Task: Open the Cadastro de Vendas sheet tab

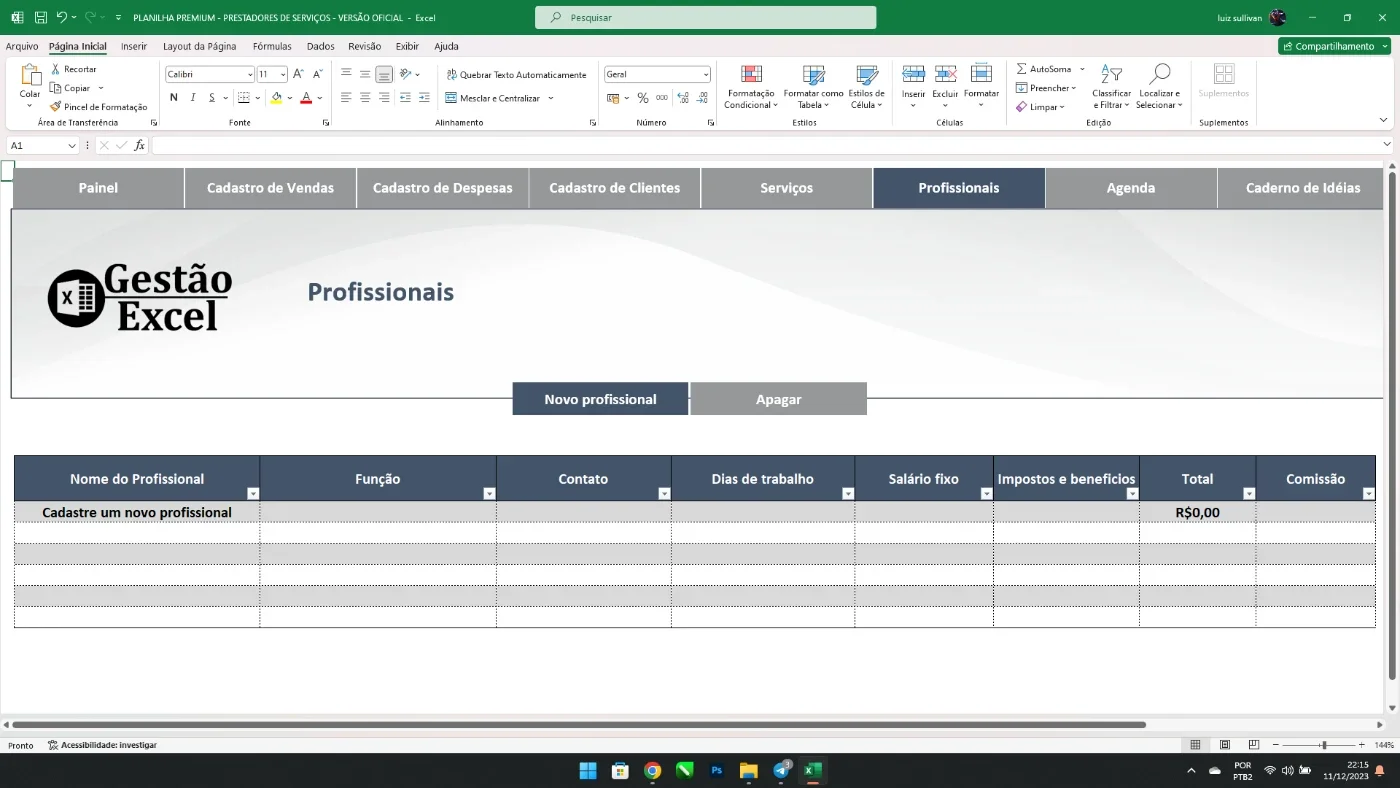Action: pyautogui.click(x=270, y=188)
